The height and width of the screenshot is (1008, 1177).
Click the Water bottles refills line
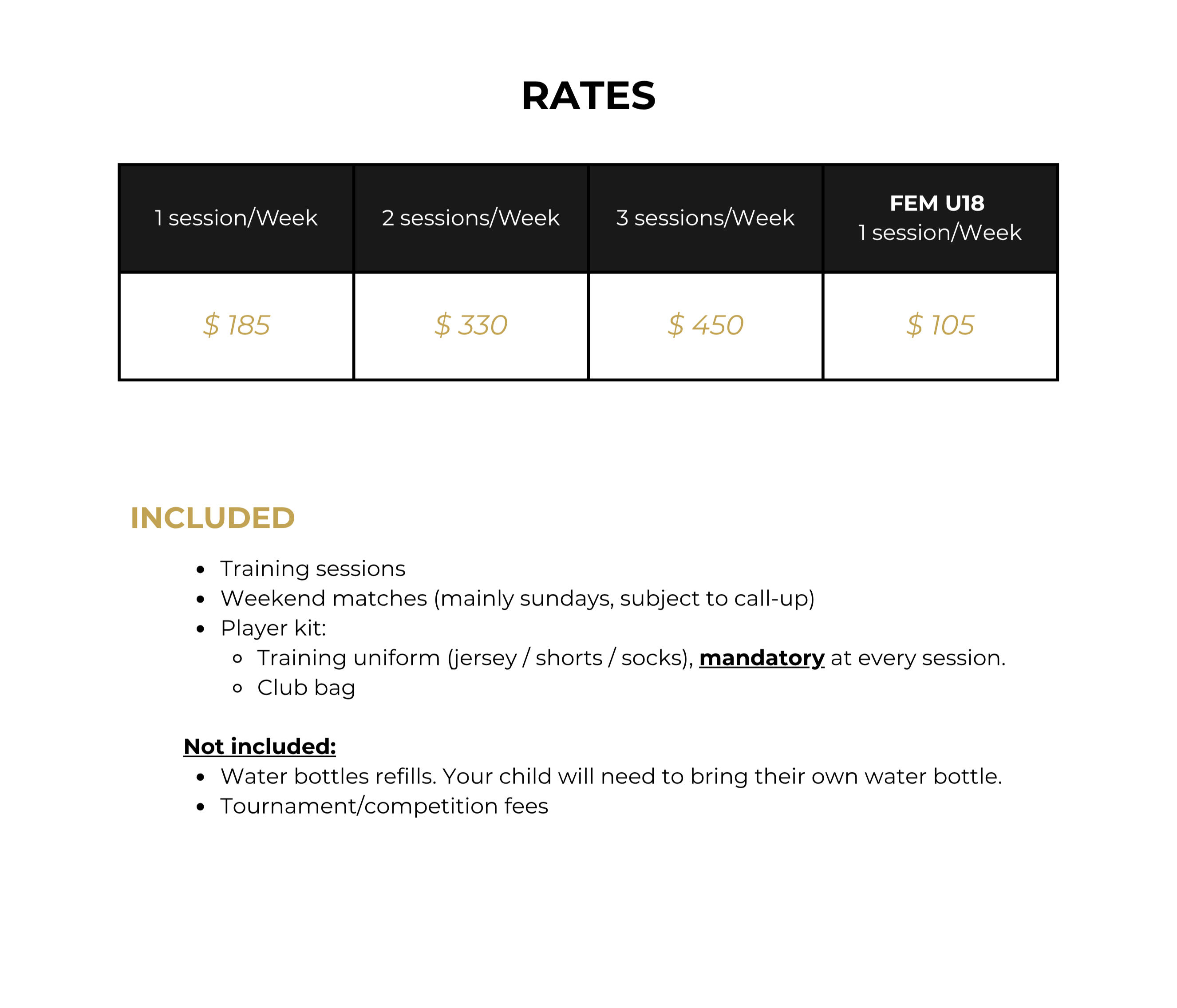611,777
